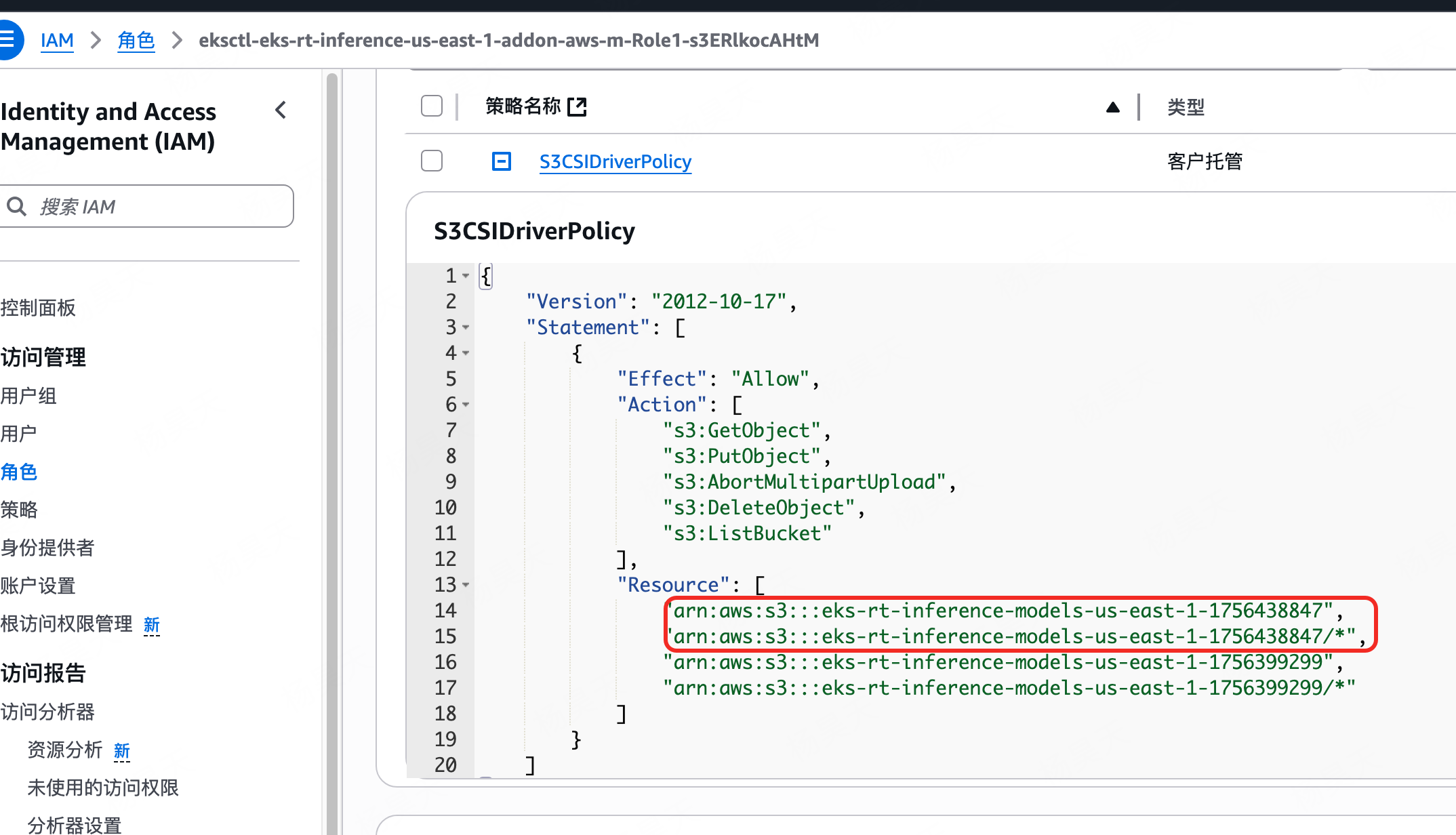Open 账户设置 in the sidebar
Viewport: 1456px width, 835px height.
tap(38, 586)
